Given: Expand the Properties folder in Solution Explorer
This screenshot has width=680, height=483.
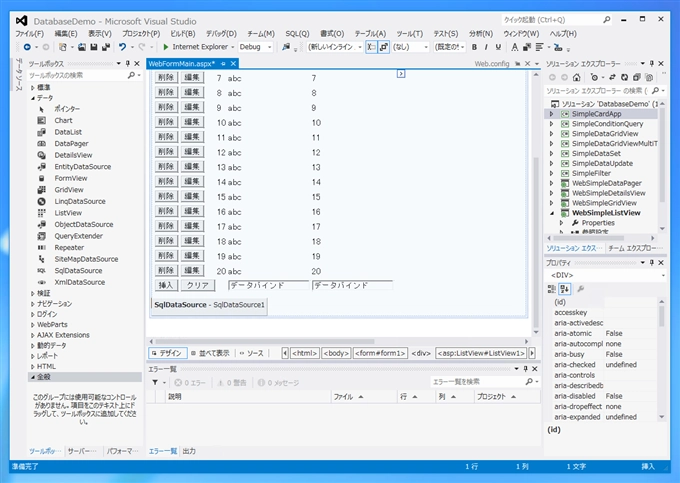Looking at the screenshot, I should [x=562, y=223].
